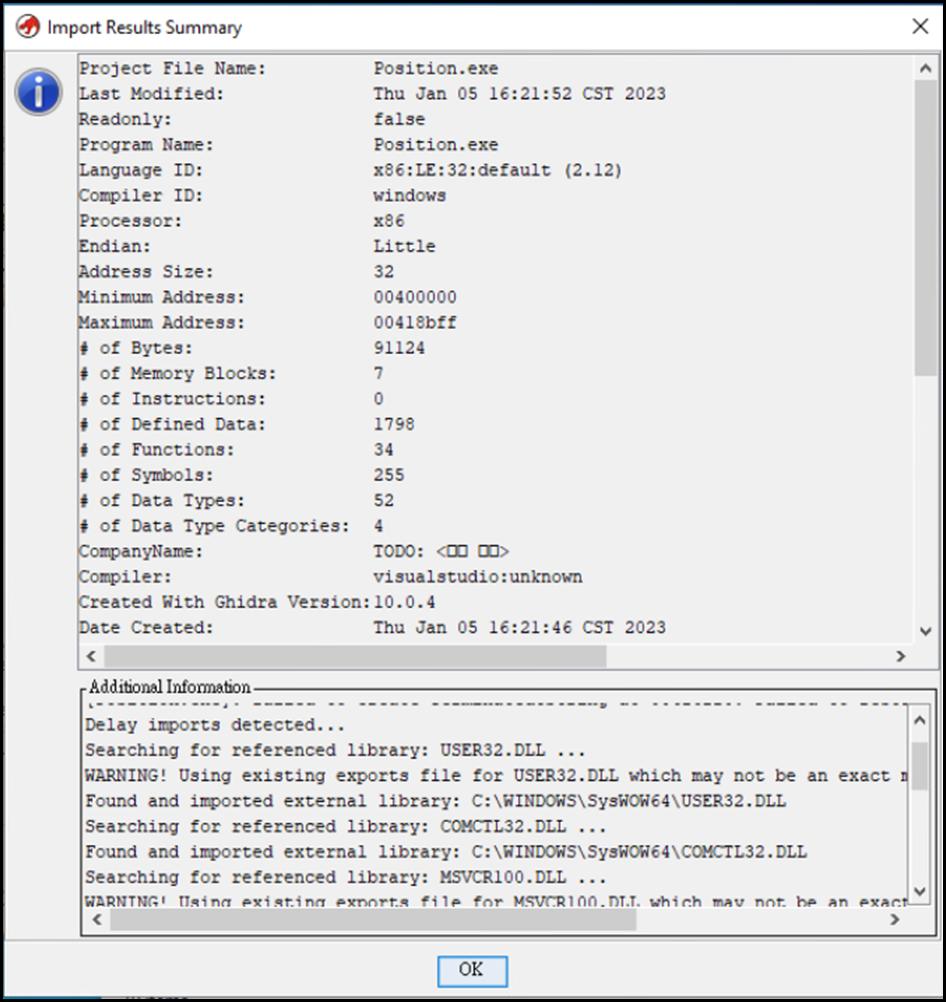Click Additional Information horizontal scrollbar thumb

(373, 920)
